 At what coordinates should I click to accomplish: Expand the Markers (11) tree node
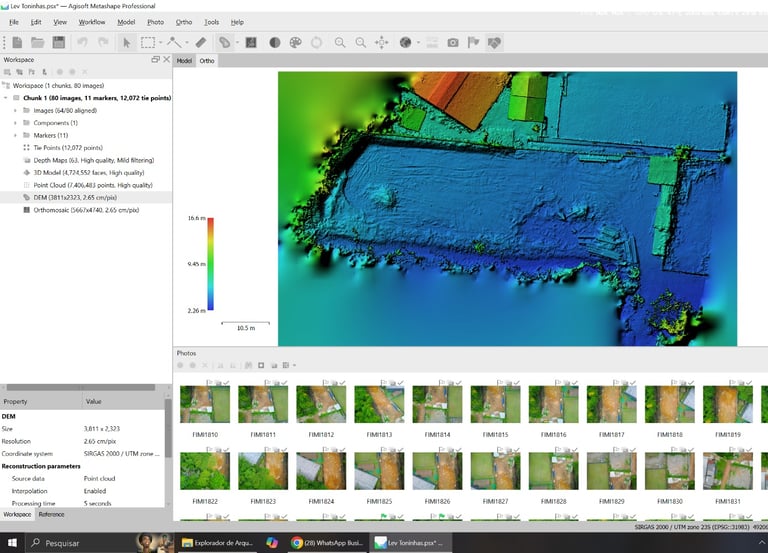(15, 135)
